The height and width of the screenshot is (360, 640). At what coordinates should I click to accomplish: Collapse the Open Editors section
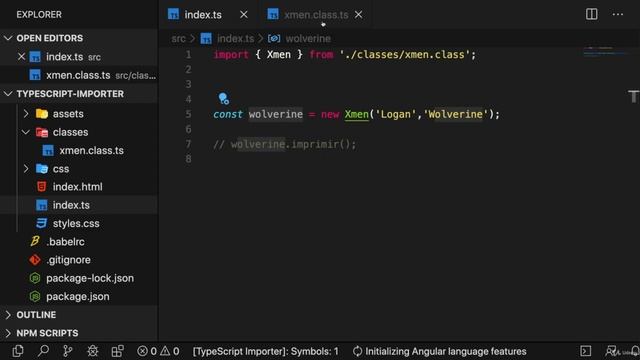click(x=8, y=38)
